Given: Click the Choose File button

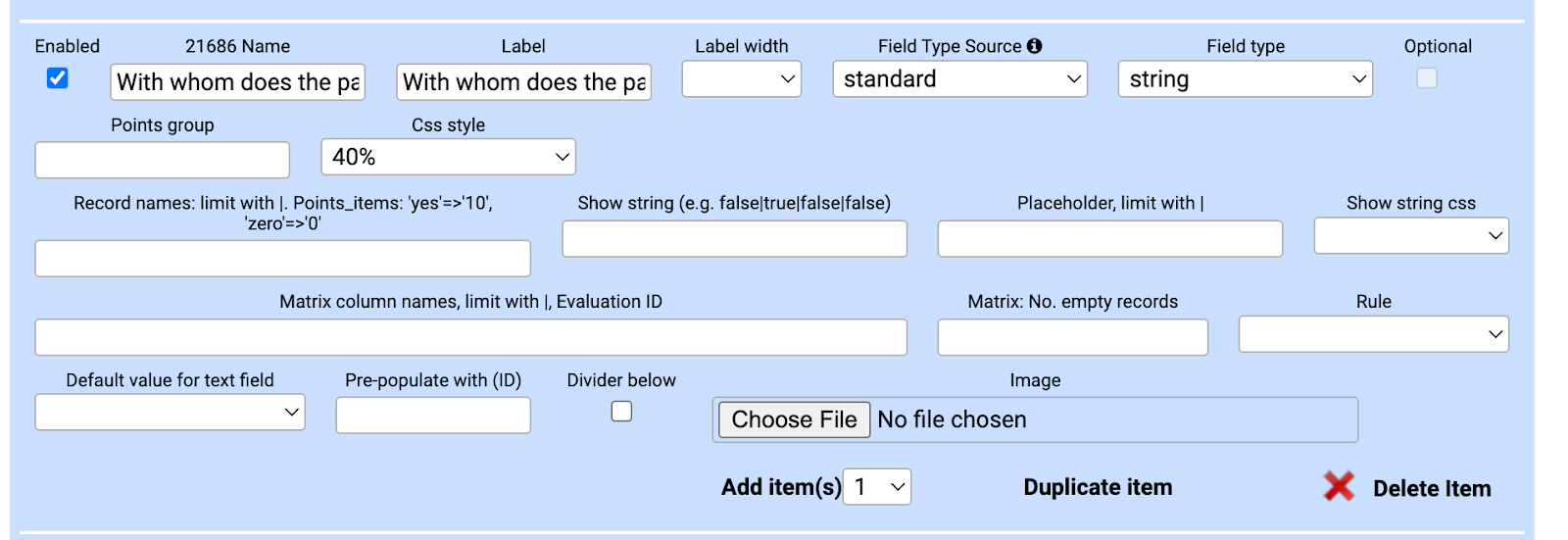Looking at the screenshot, I should [x=794, y=419].
